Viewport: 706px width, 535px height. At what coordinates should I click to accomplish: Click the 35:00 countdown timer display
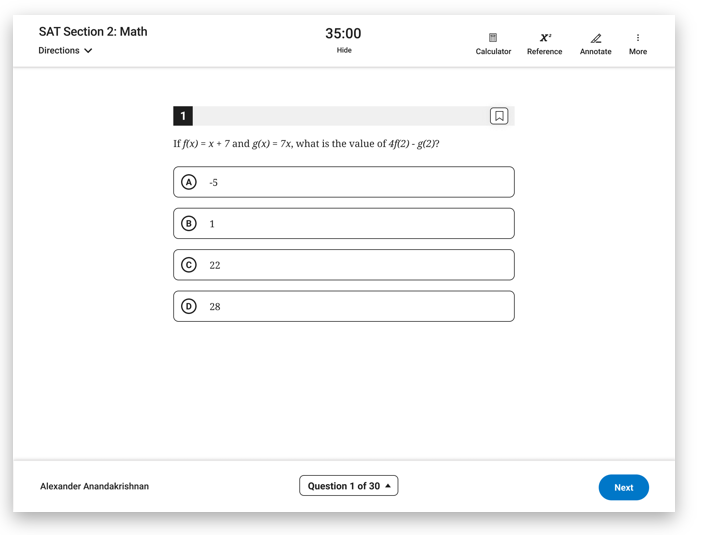tap(343, 33)
